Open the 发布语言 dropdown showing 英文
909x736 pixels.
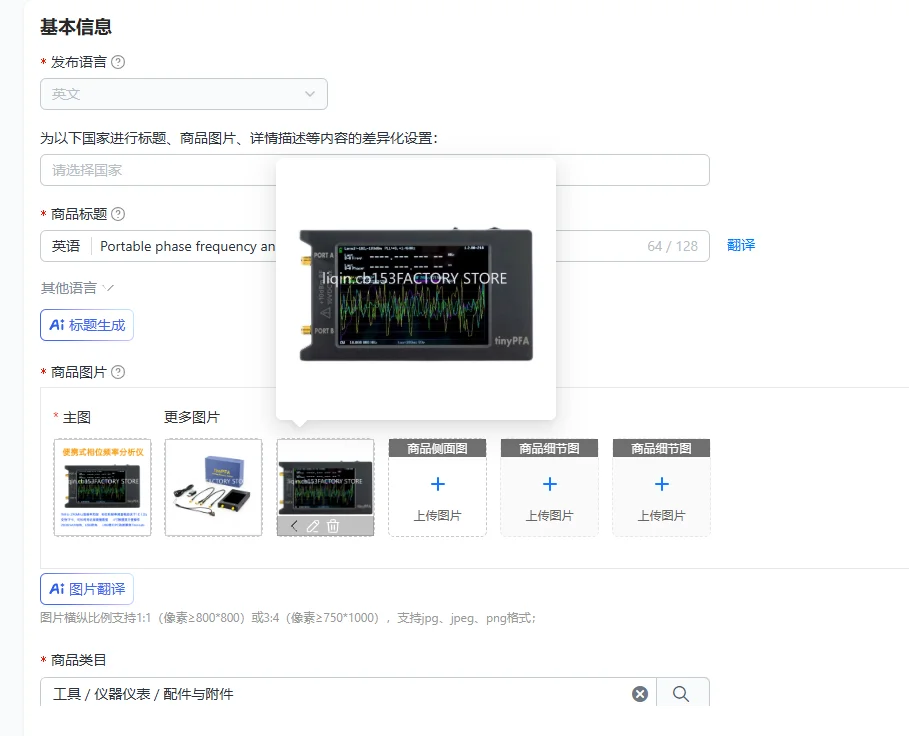[184, 94]
